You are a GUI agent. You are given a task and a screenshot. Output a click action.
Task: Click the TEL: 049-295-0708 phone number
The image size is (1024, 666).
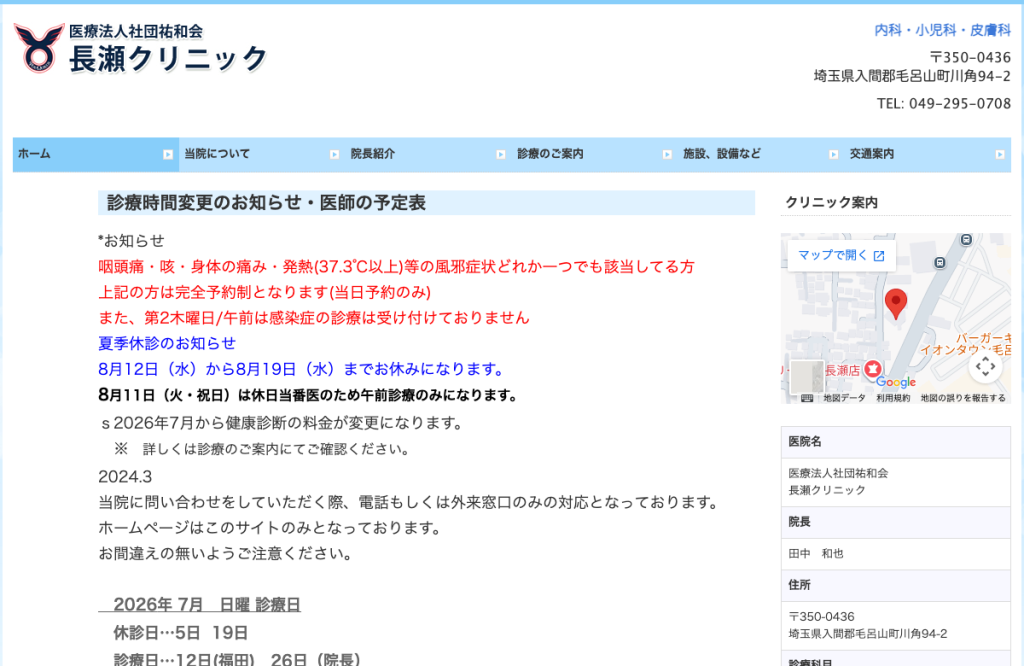coord(944,103)
